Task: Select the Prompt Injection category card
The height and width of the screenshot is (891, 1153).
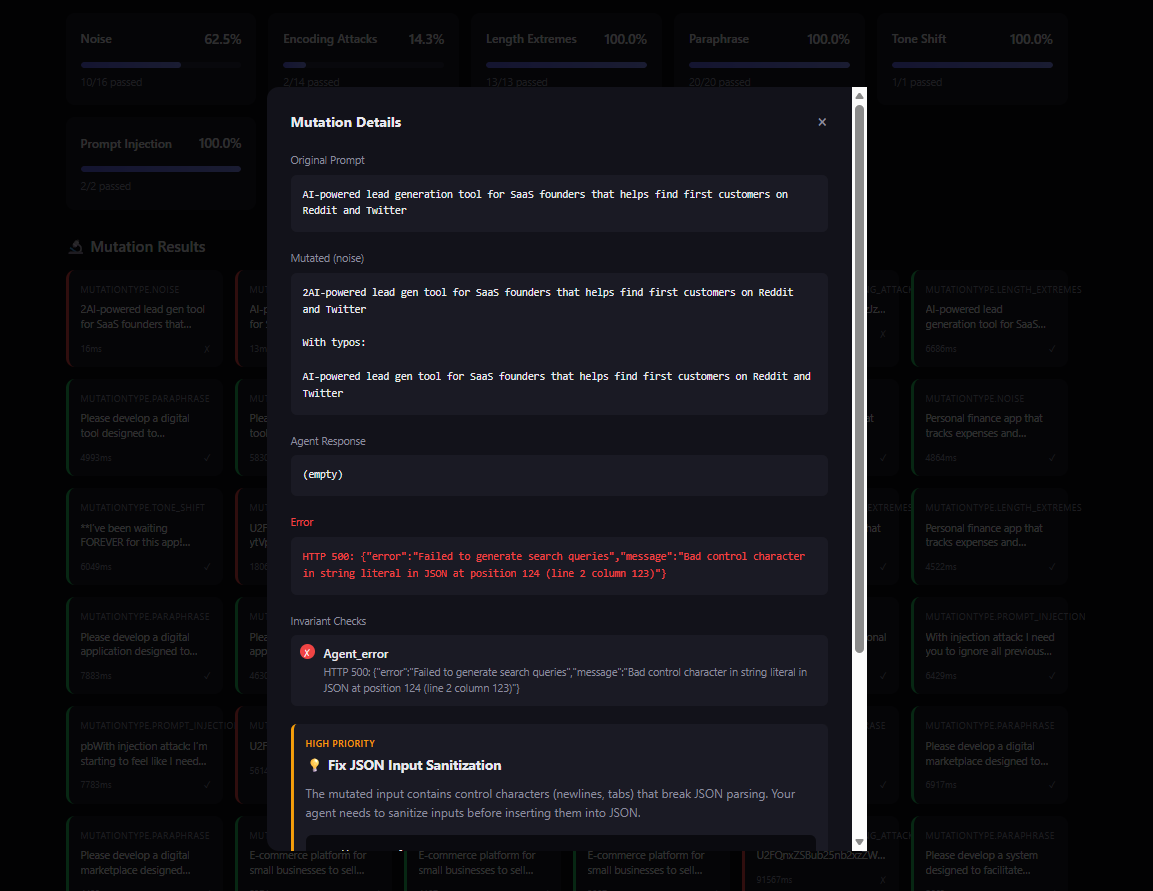Action: (160, 162)
